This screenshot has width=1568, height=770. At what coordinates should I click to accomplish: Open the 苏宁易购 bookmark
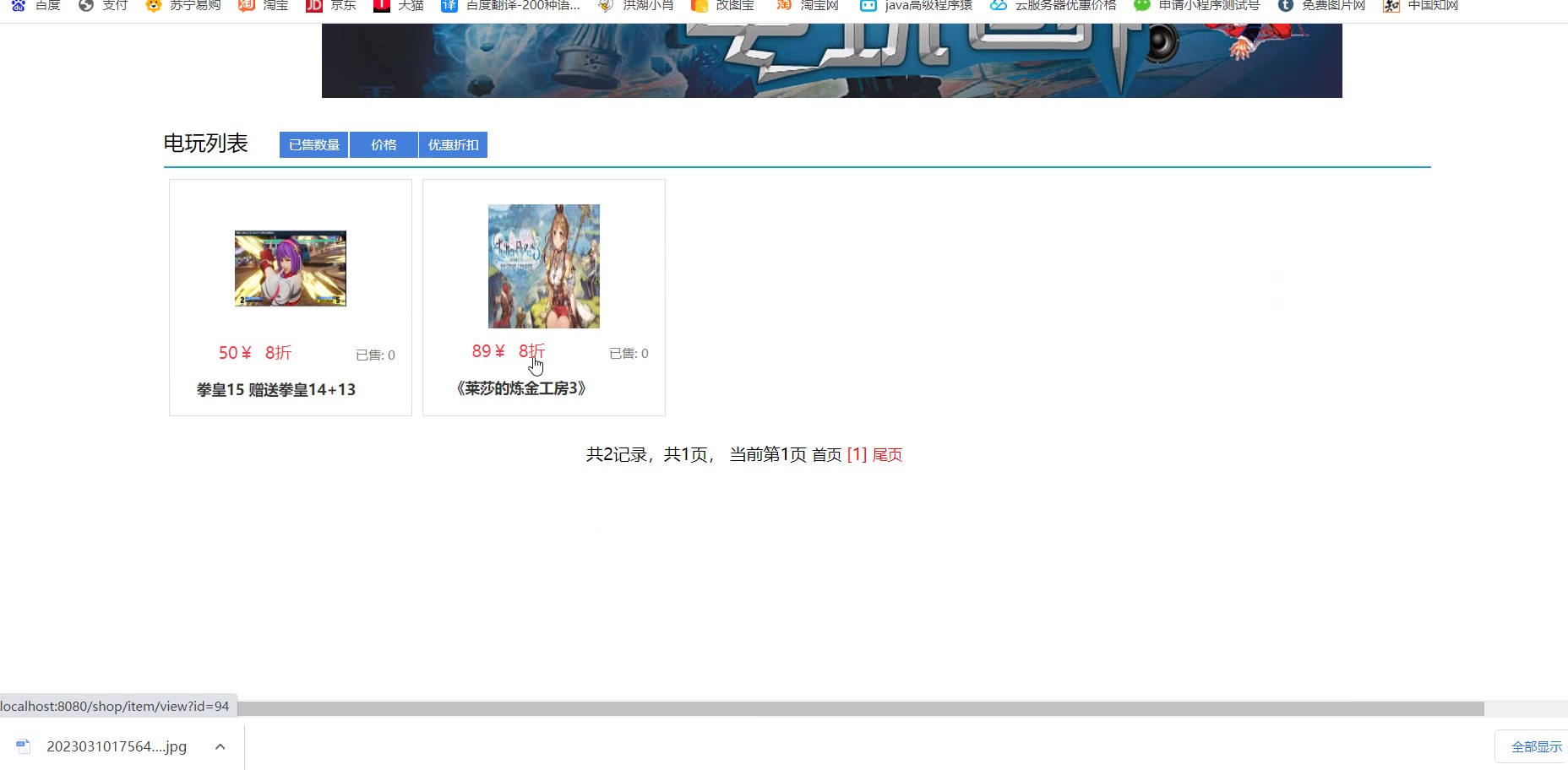click(x=183, y=5)
